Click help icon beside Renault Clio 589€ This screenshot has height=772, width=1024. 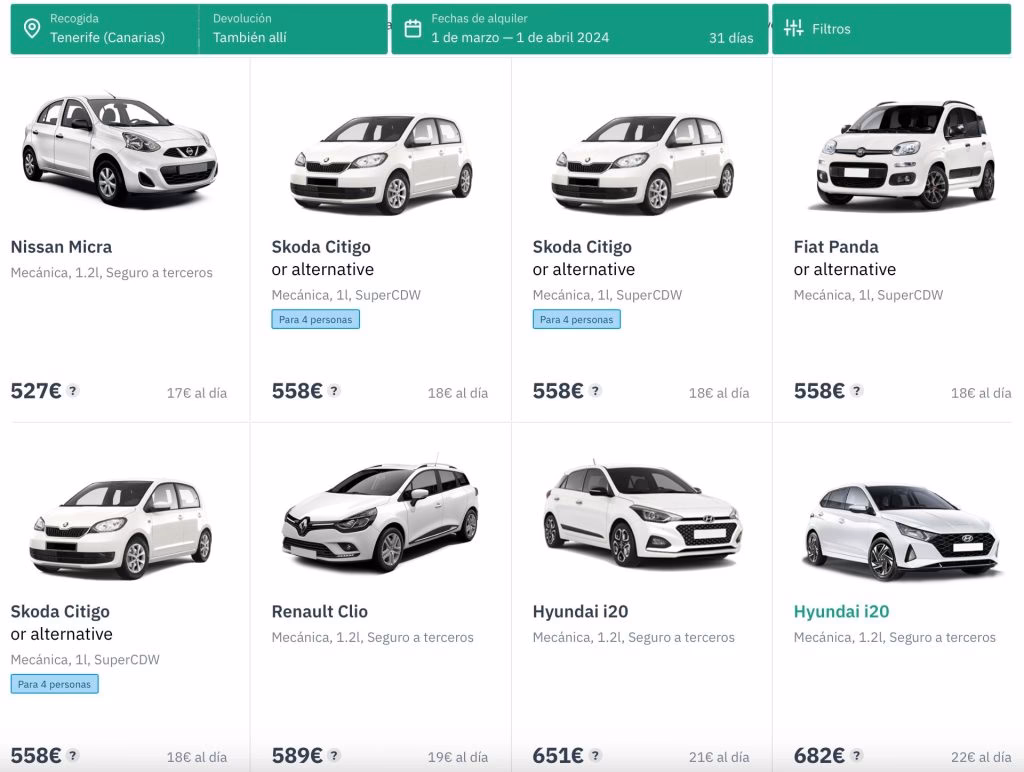[x=334, y=755]
